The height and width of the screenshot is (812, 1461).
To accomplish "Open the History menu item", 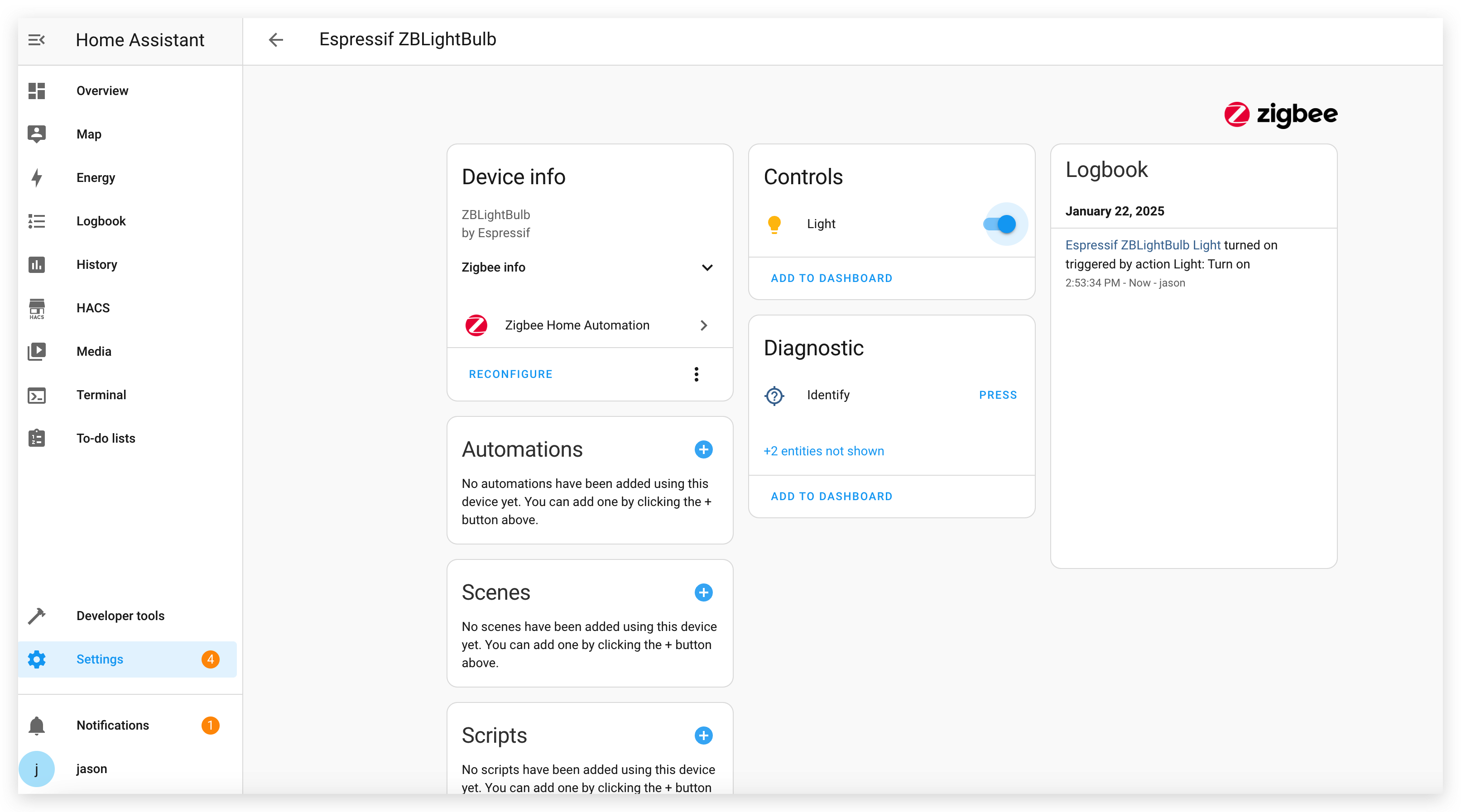I will [x=127, y=265].
